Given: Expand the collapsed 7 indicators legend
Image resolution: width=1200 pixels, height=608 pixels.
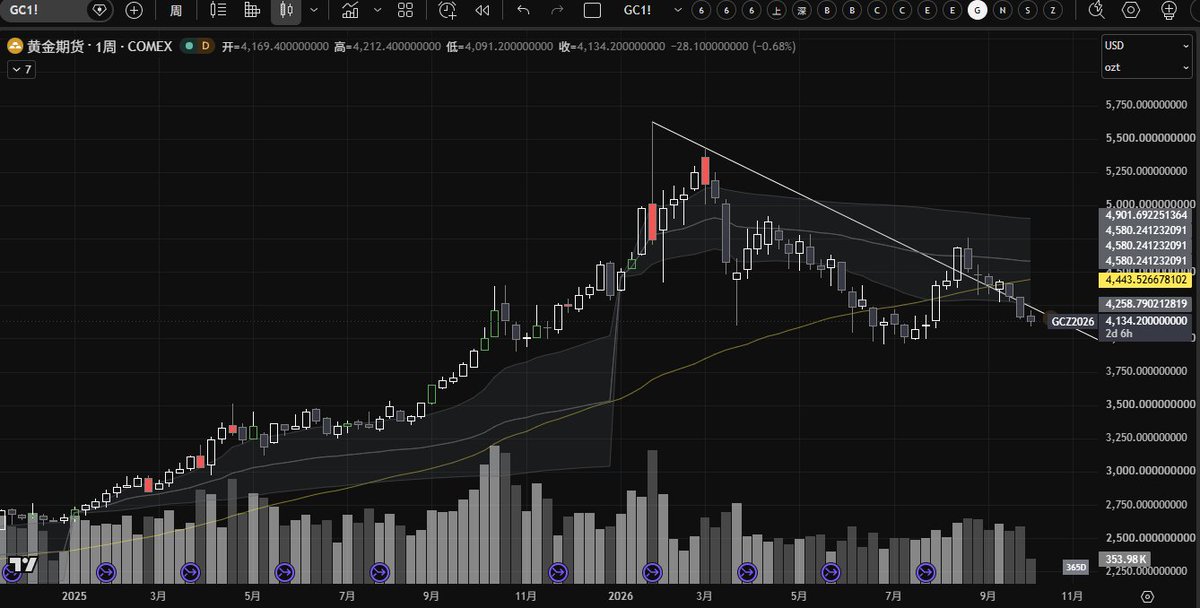Looking at the screenshot, I should [21, 69].
